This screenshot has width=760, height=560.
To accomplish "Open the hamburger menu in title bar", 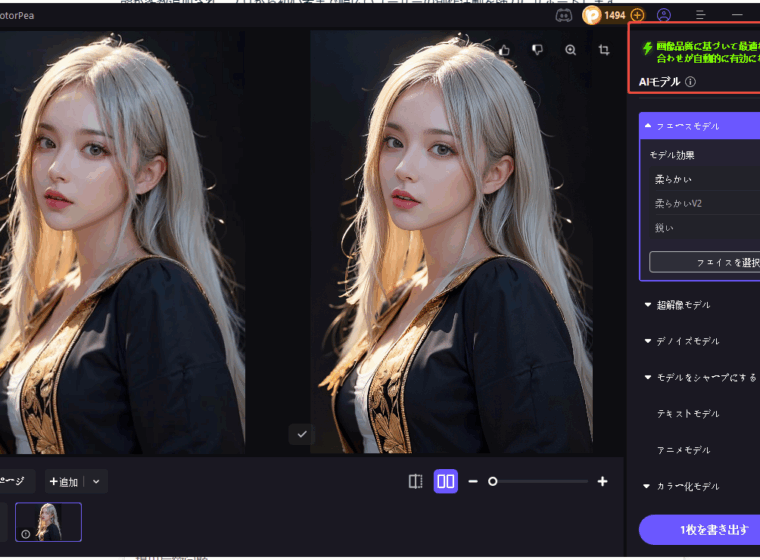I will (700, 15).
